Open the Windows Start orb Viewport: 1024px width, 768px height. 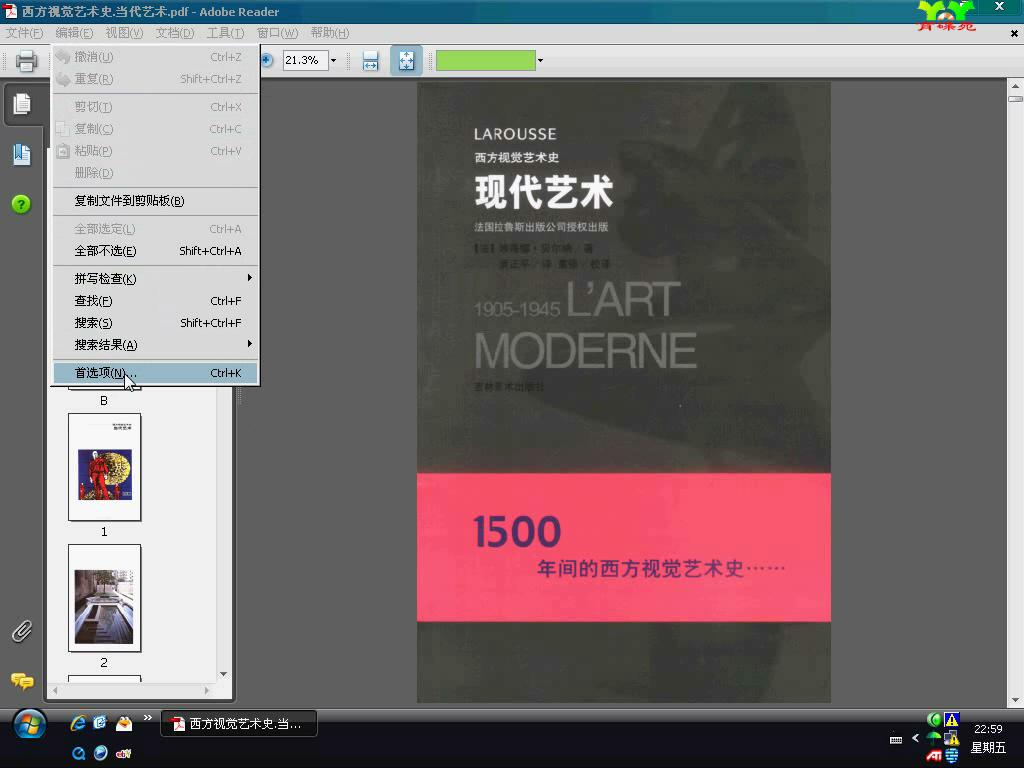click(29, 725)
